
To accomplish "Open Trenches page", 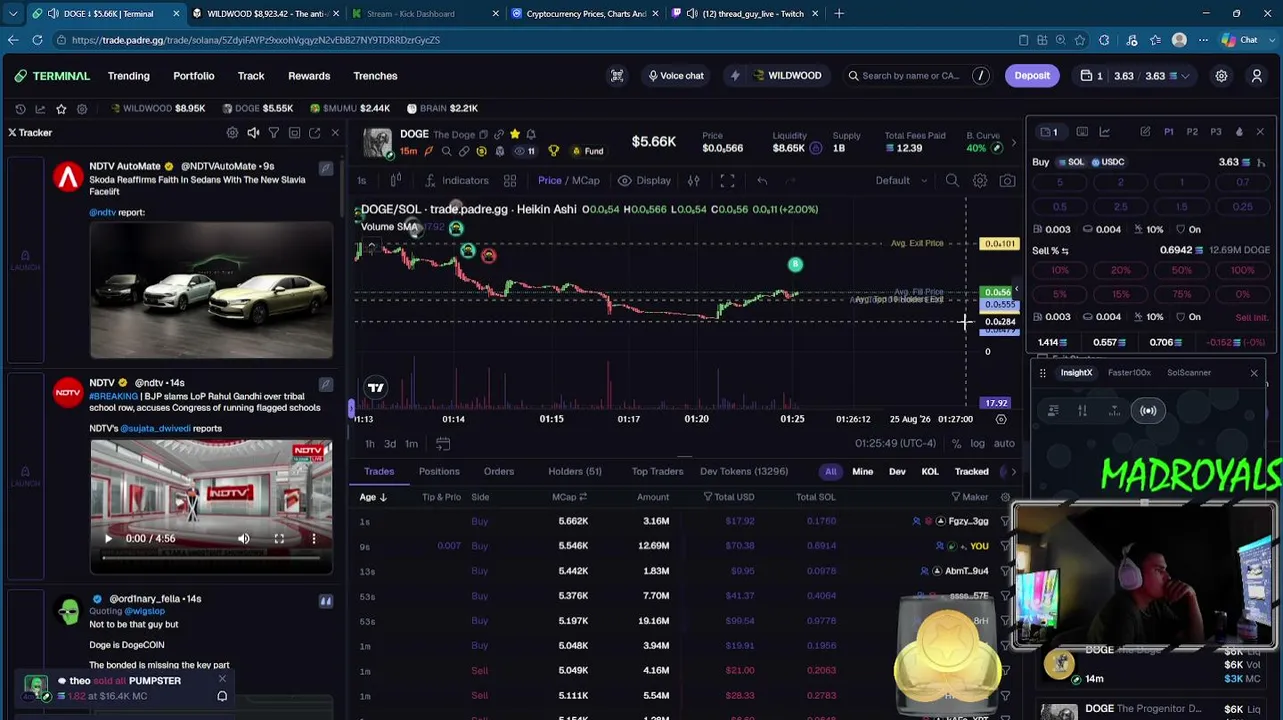I will (x=375, y=76).
